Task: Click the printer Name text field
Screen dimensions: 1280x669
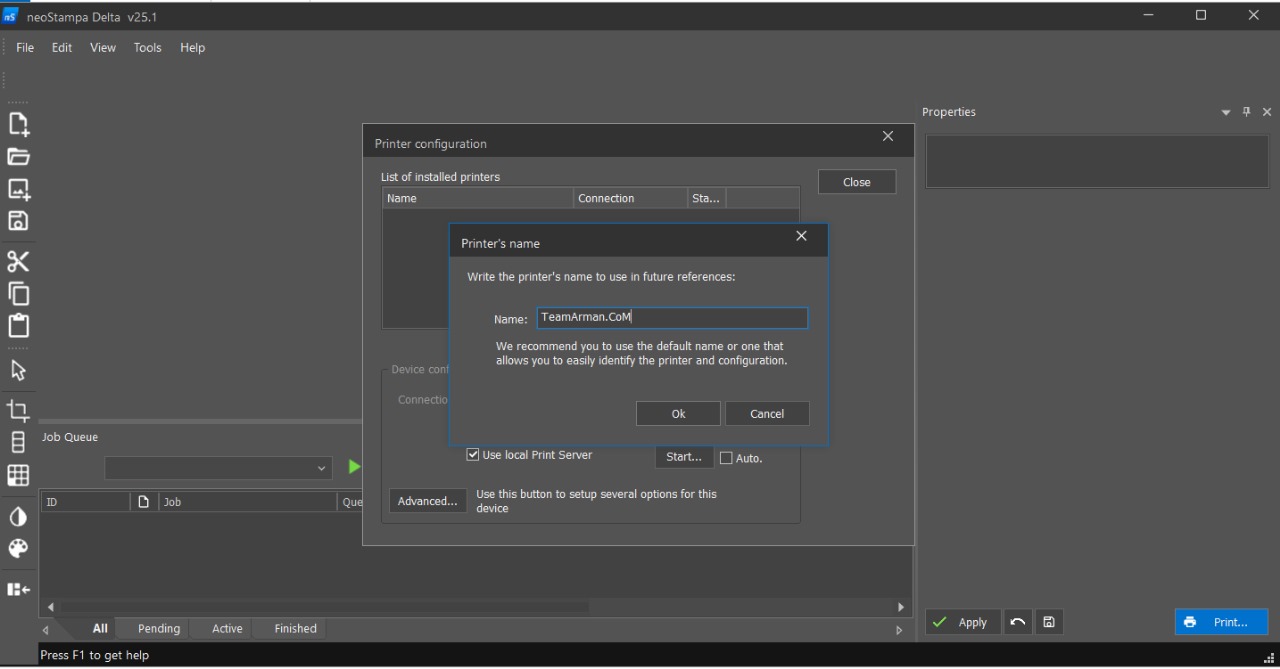Action: [x=672, y=318]
